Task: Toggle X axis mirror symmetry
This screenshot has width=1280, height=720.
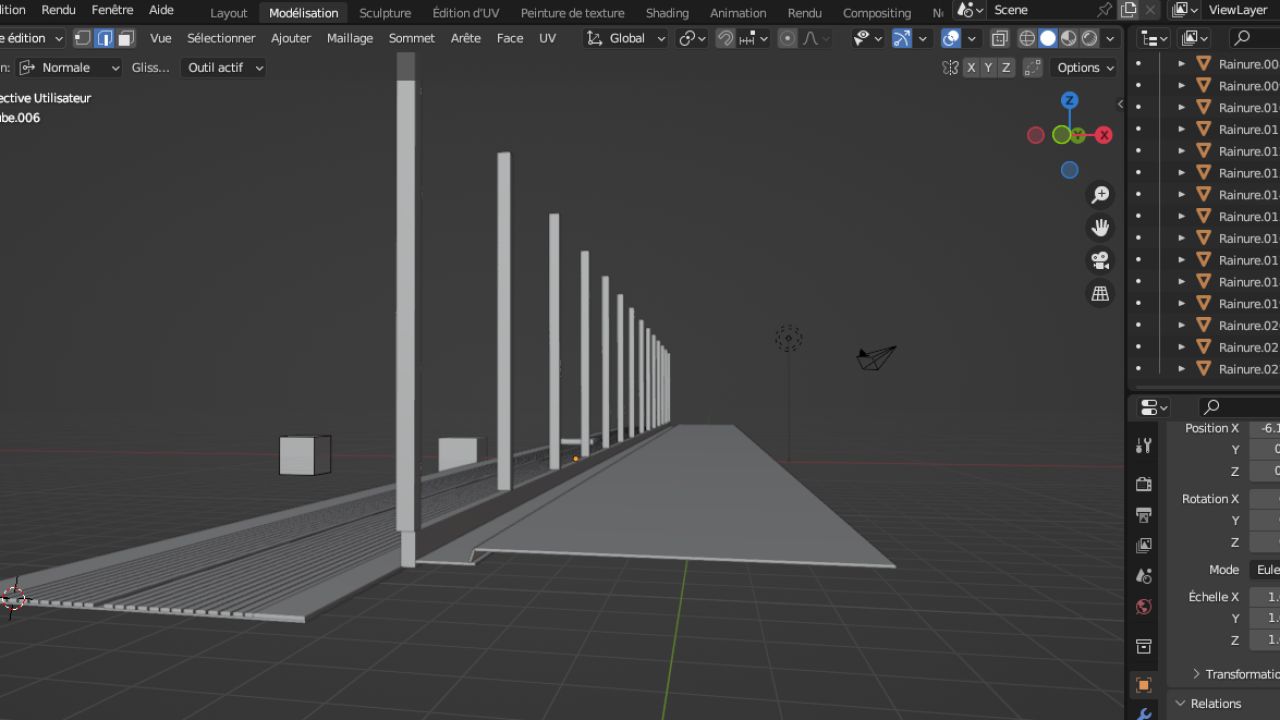Action: 971,68
